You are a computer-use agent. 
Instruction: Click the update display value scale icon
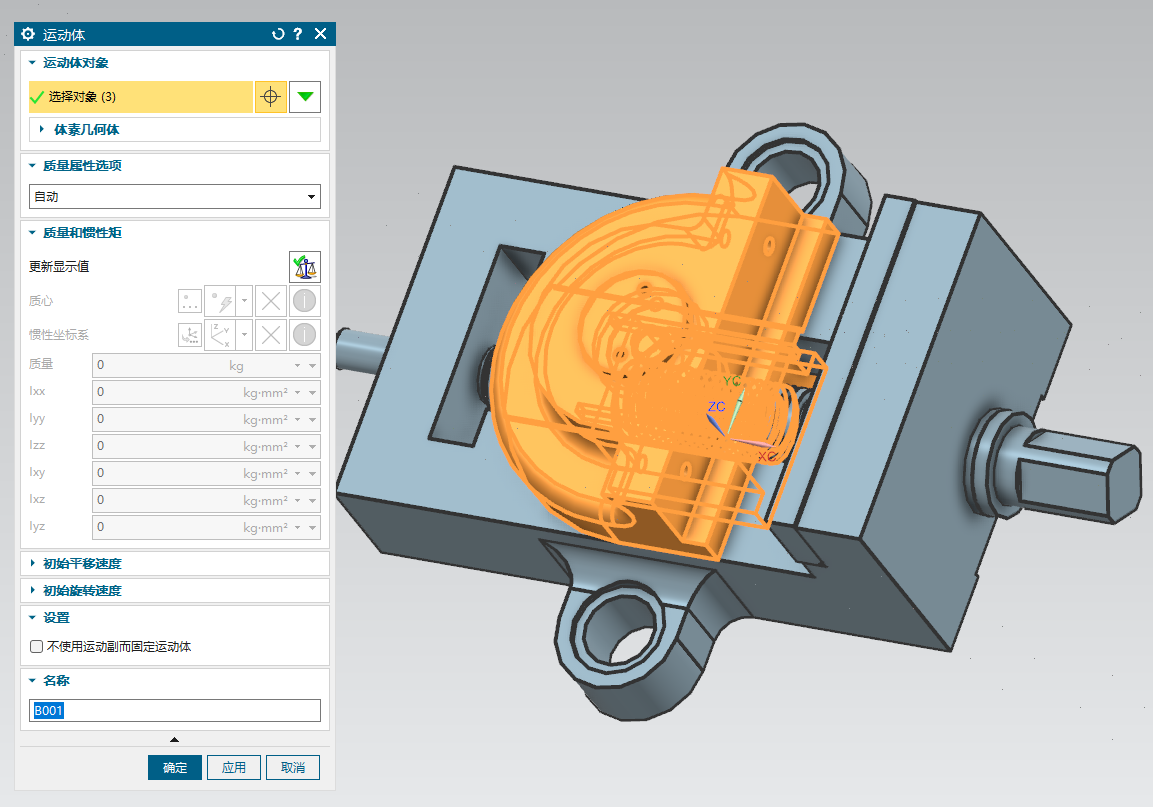305,267
